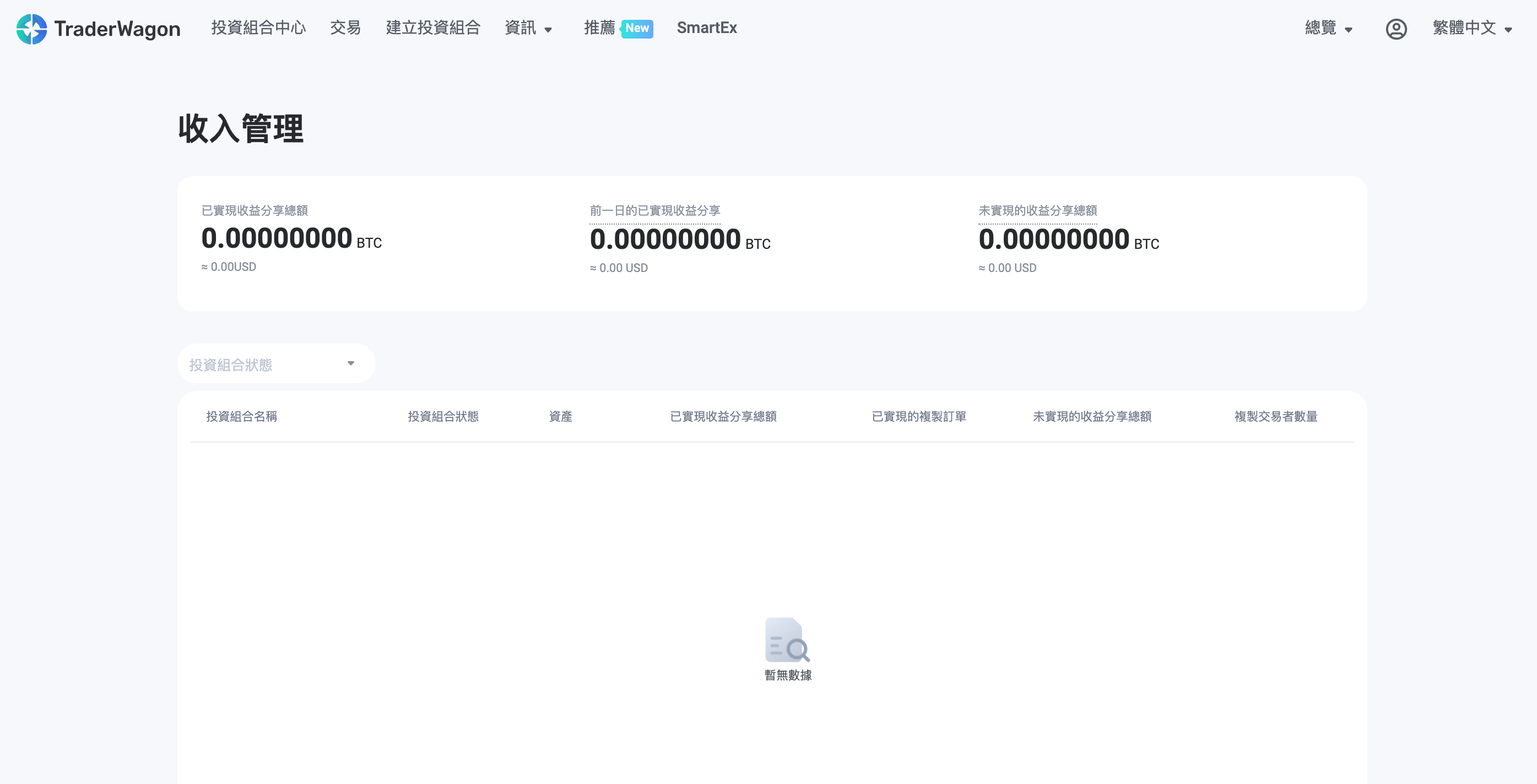Open the 投資組合狀態 filter dropdown
Image resolution: width=1537 pixels, height=784 pixels.
point(275,363)
